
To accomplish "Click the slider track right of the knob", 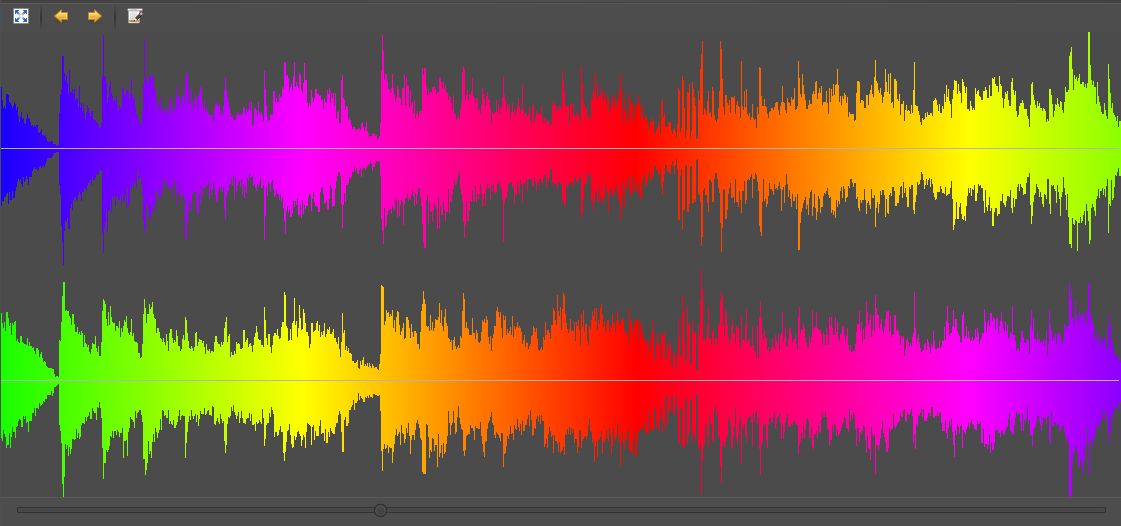I will (746, 510).
